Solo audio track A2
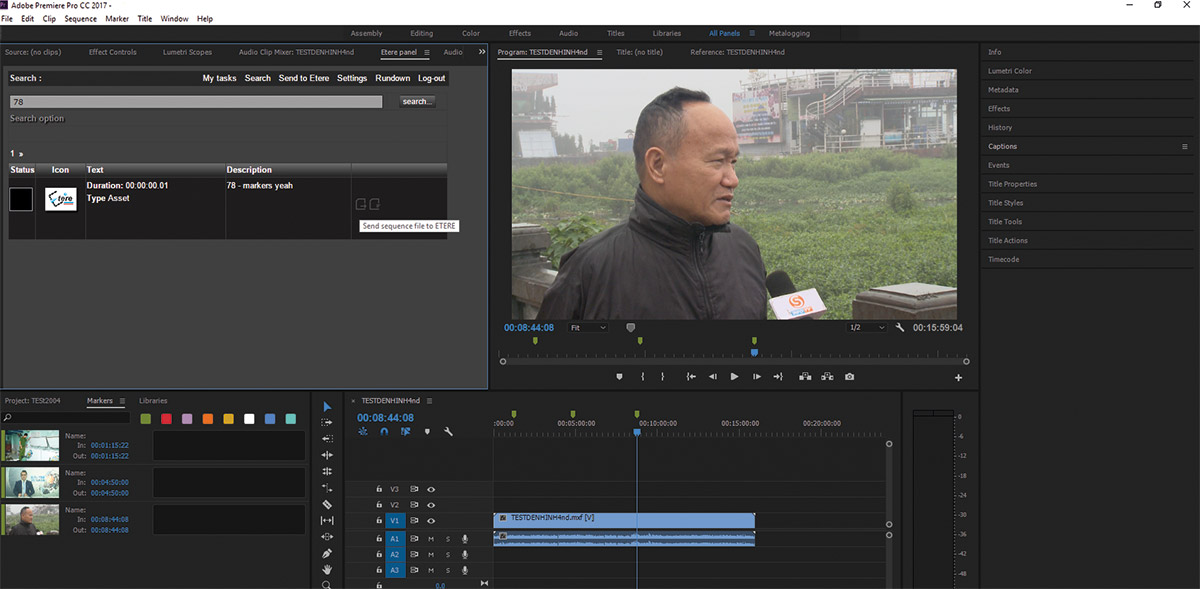This screenshot has width=1200, height=589. (448, 554)
